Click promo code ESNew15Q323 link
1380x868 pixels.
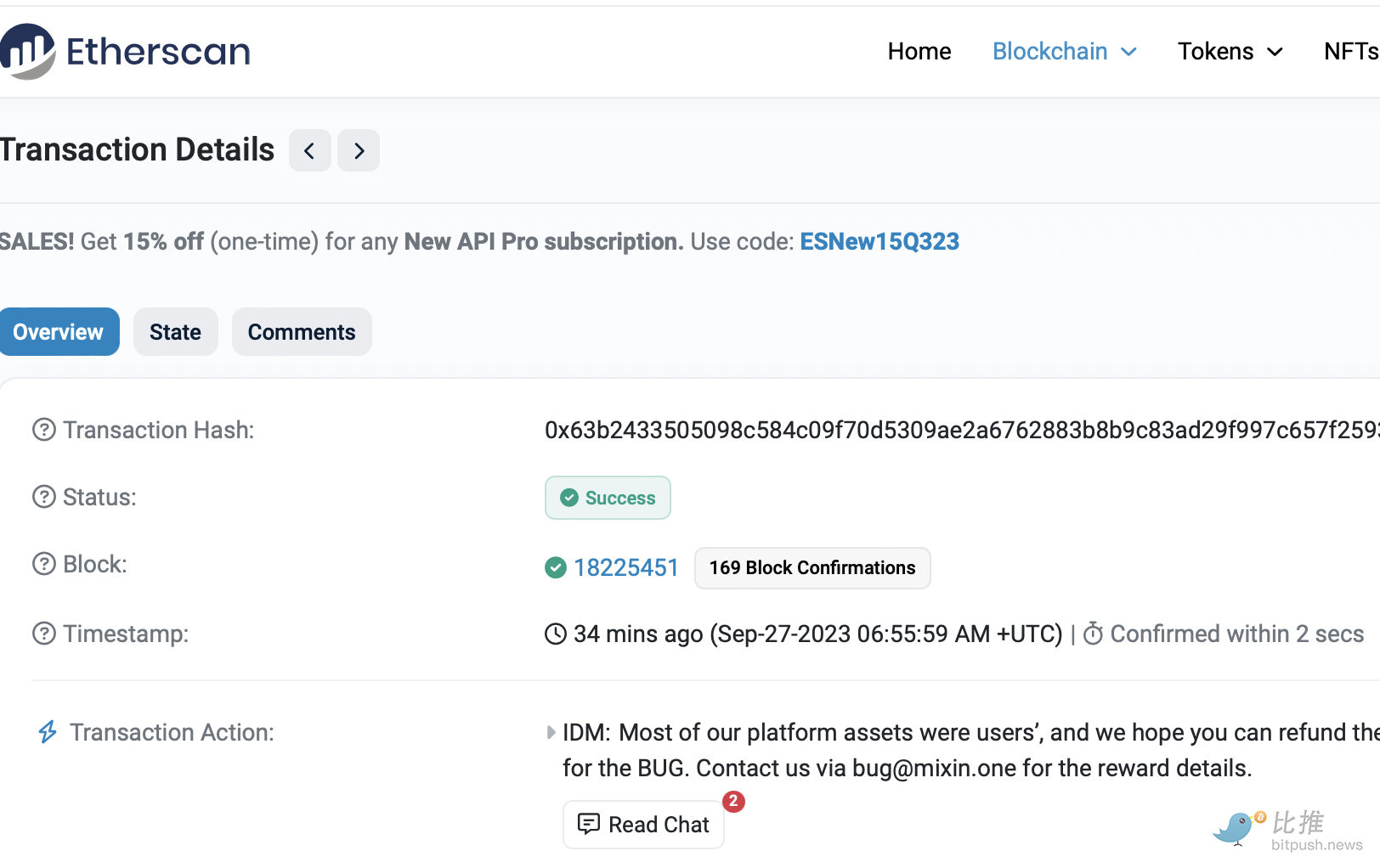click(x=879, y=242)
